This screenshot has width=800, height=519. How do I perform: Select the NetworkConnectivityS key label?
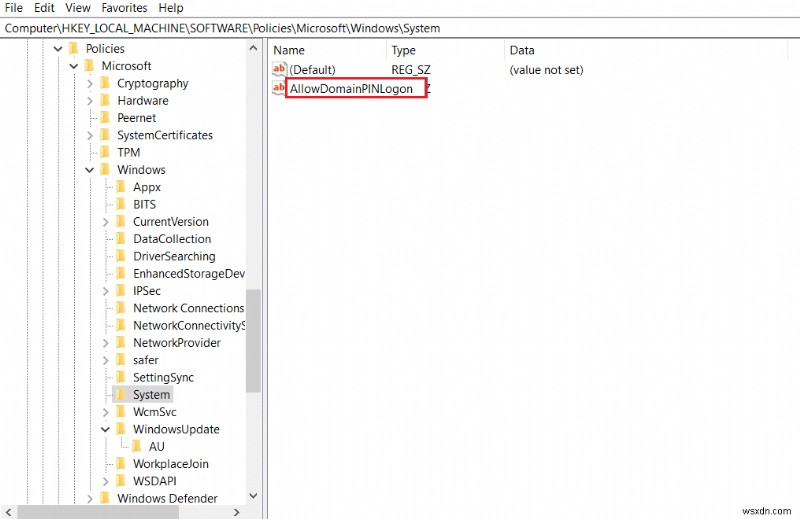[189, 326]
